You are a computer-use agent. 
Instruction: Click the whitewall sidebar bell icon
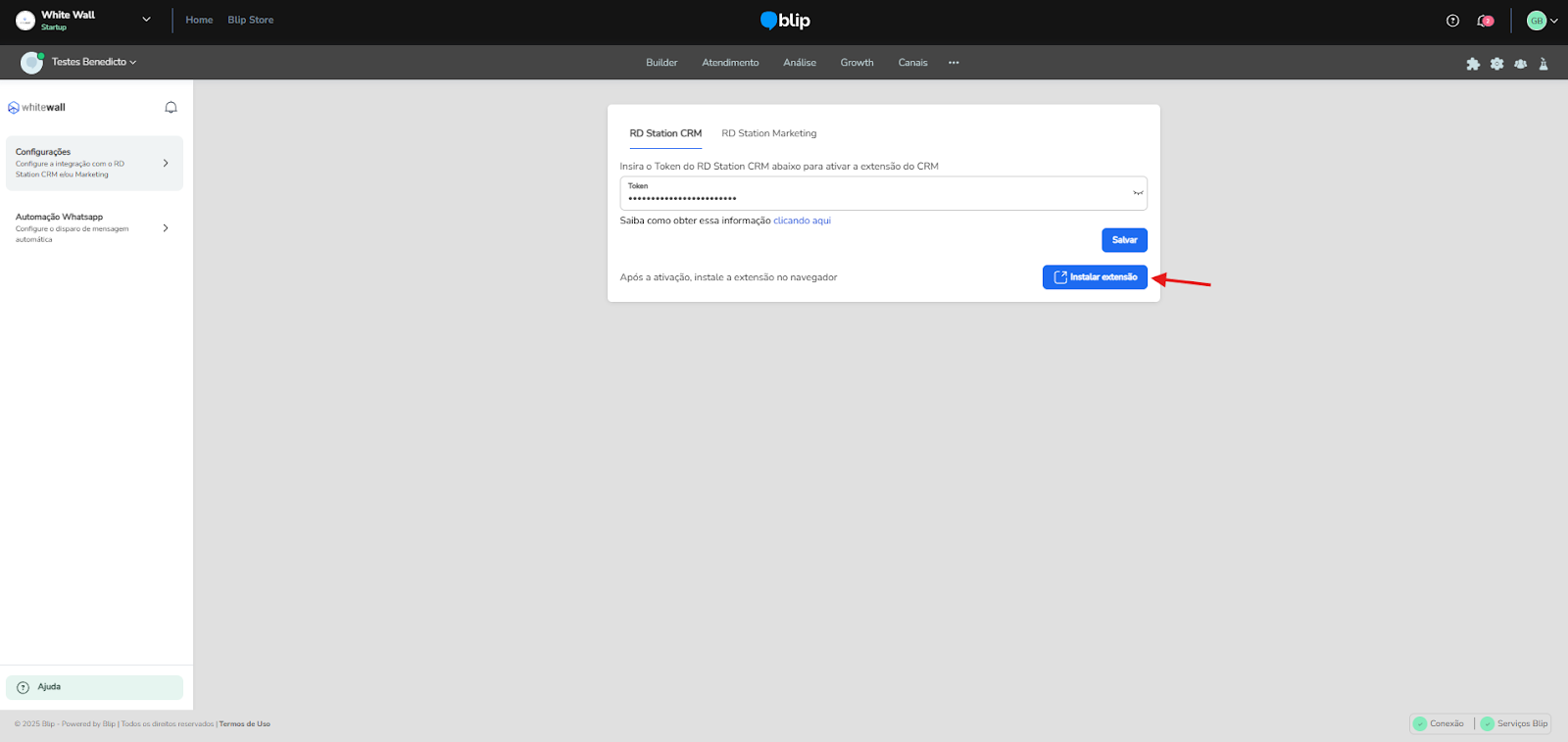[x=171, y=108]
